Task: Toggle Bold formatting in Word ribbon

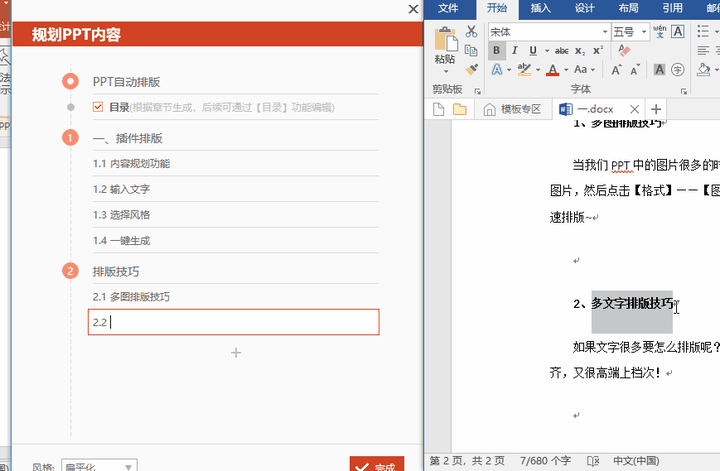Action: point(496,50)
